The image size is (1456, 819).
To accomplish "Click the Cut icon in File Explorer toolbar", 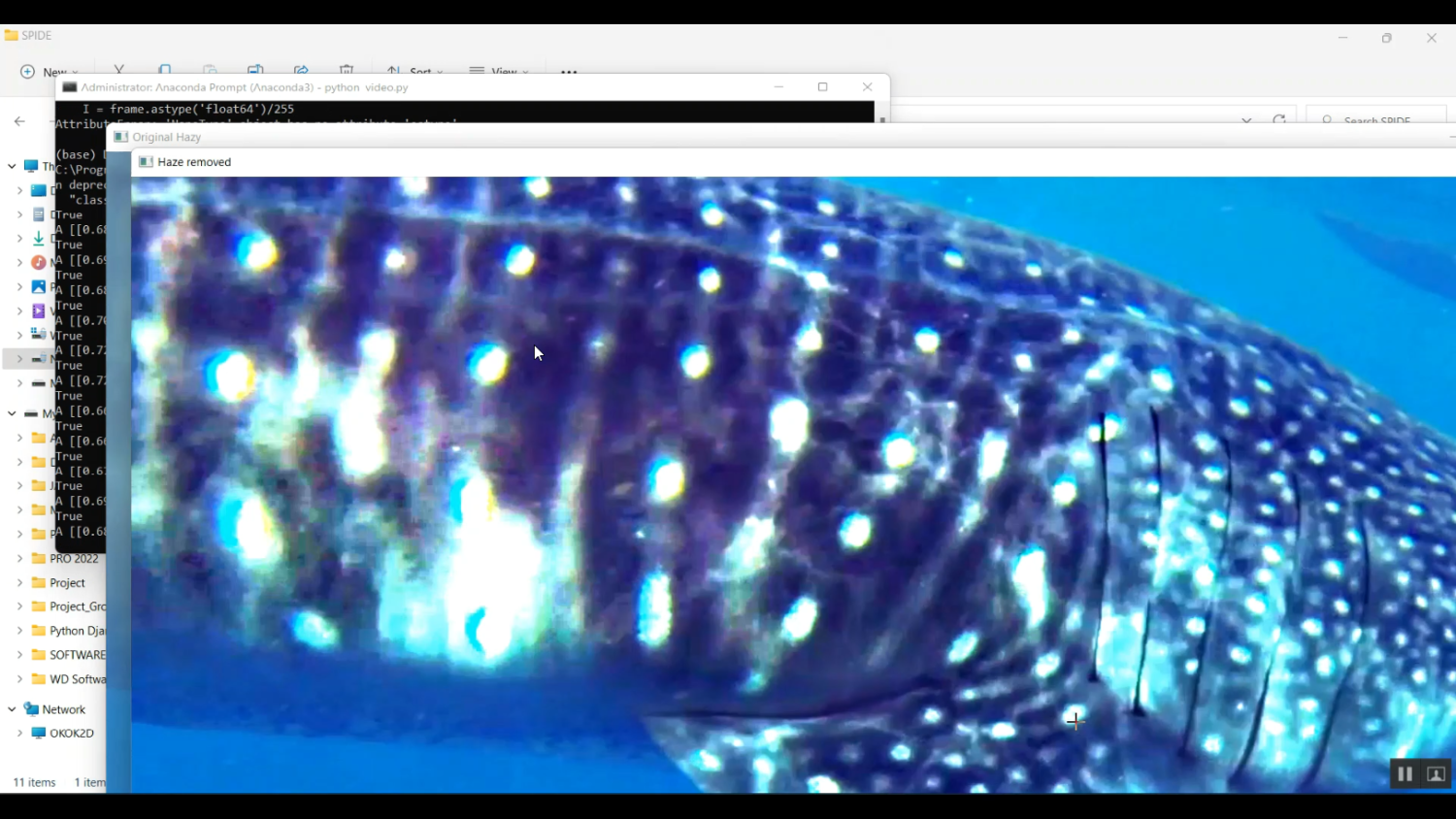I will [119, 70].
